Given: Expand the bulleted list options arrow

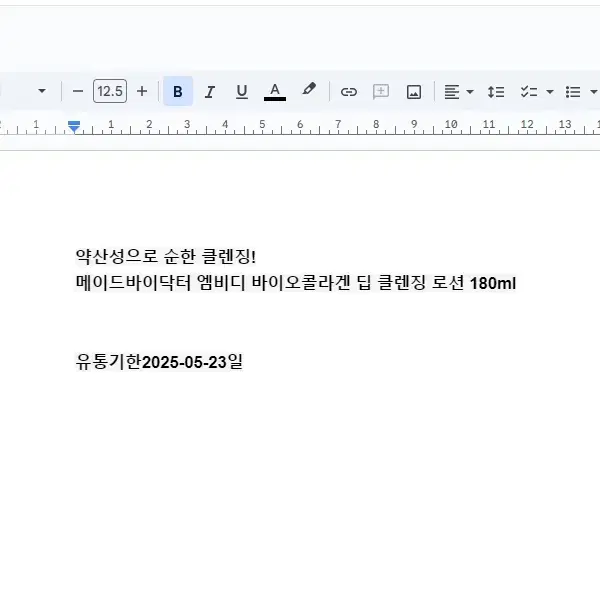Looking at the screenshot, I should [593, 92].
